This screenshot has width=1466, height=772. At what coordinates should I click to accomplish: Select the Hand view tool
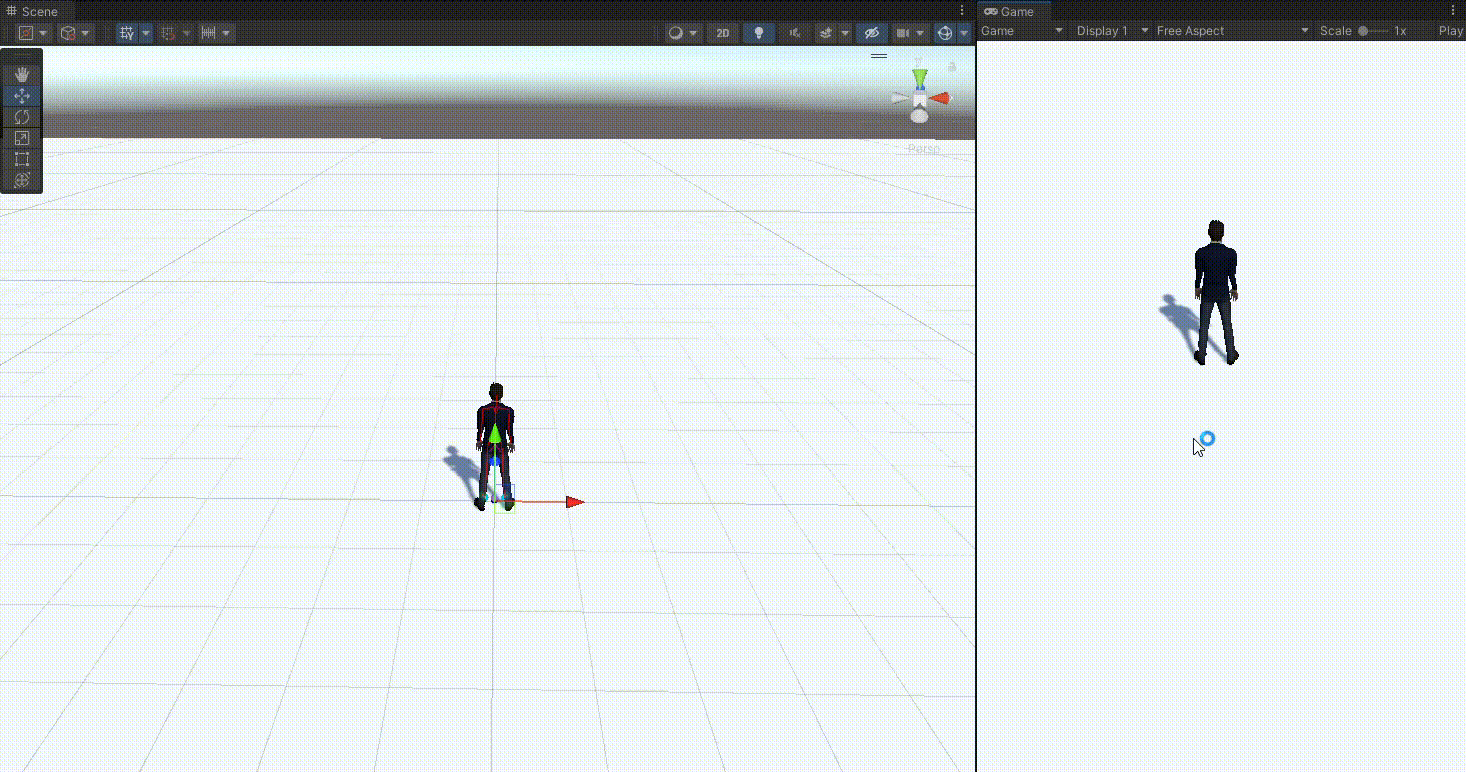pos(22,75)
